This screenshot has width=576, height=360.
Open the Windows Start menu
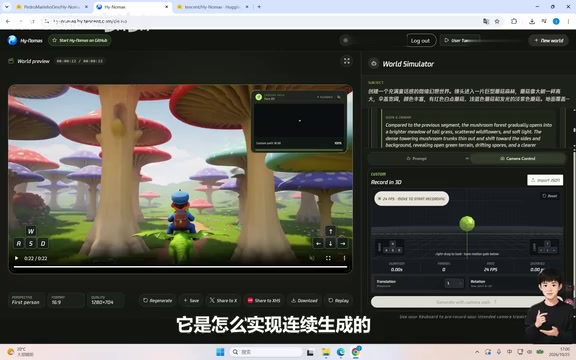point(220,352)
